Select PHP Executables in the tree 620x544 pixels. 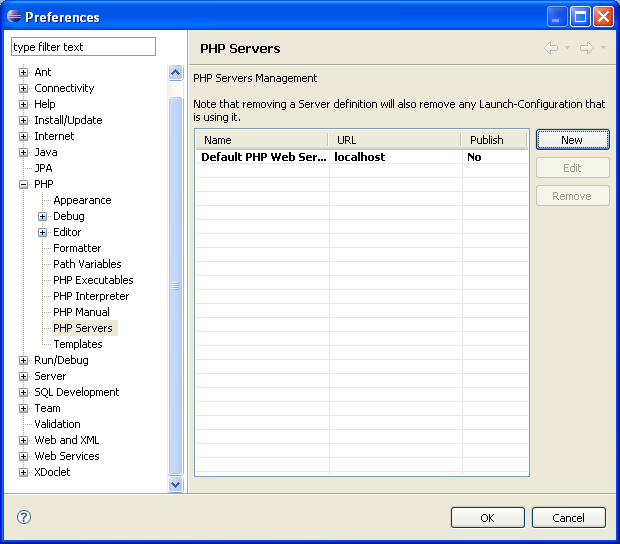point(93,280)
